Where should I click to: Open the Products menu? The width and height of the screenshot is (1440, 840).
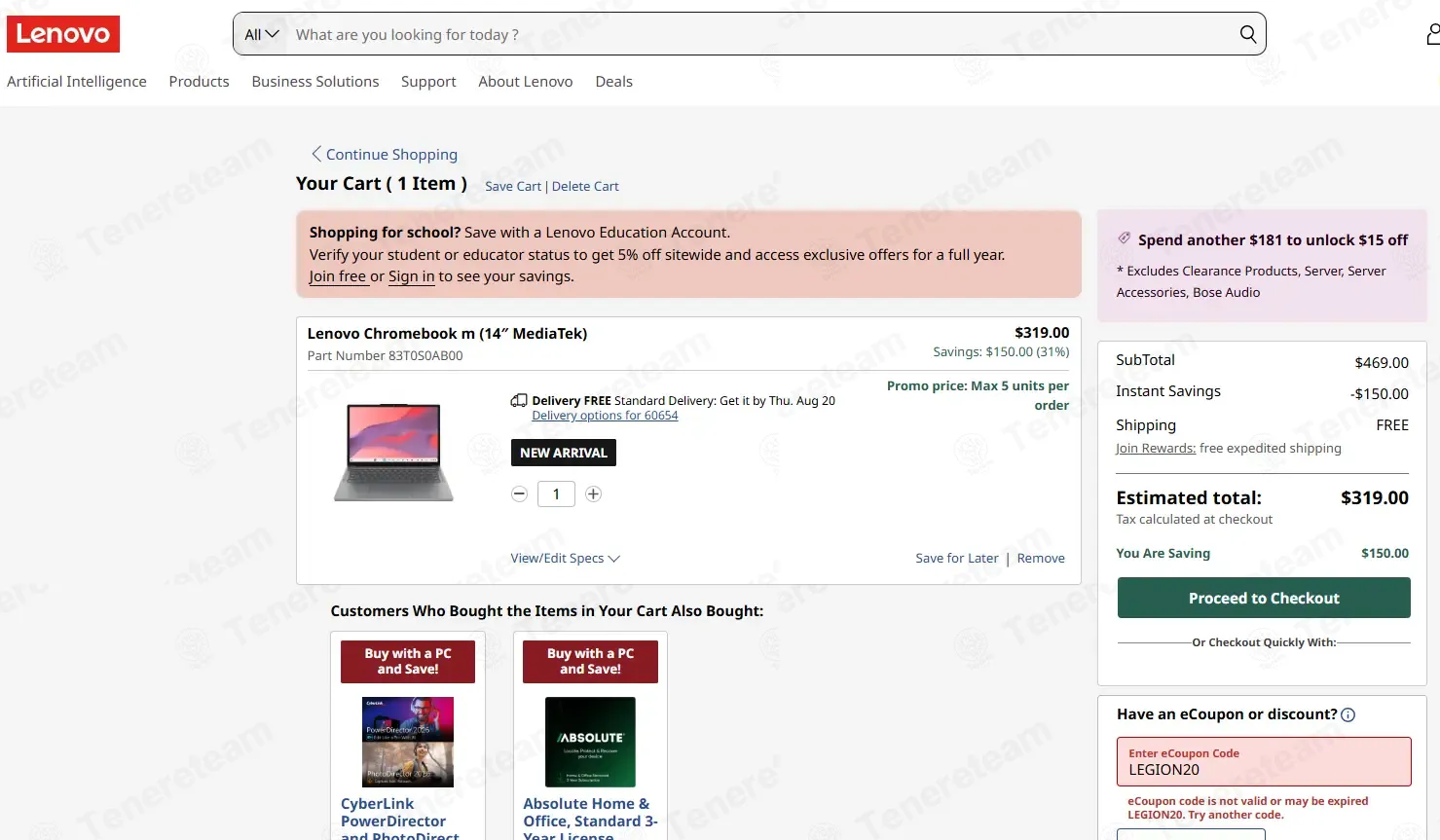[199, 82]
